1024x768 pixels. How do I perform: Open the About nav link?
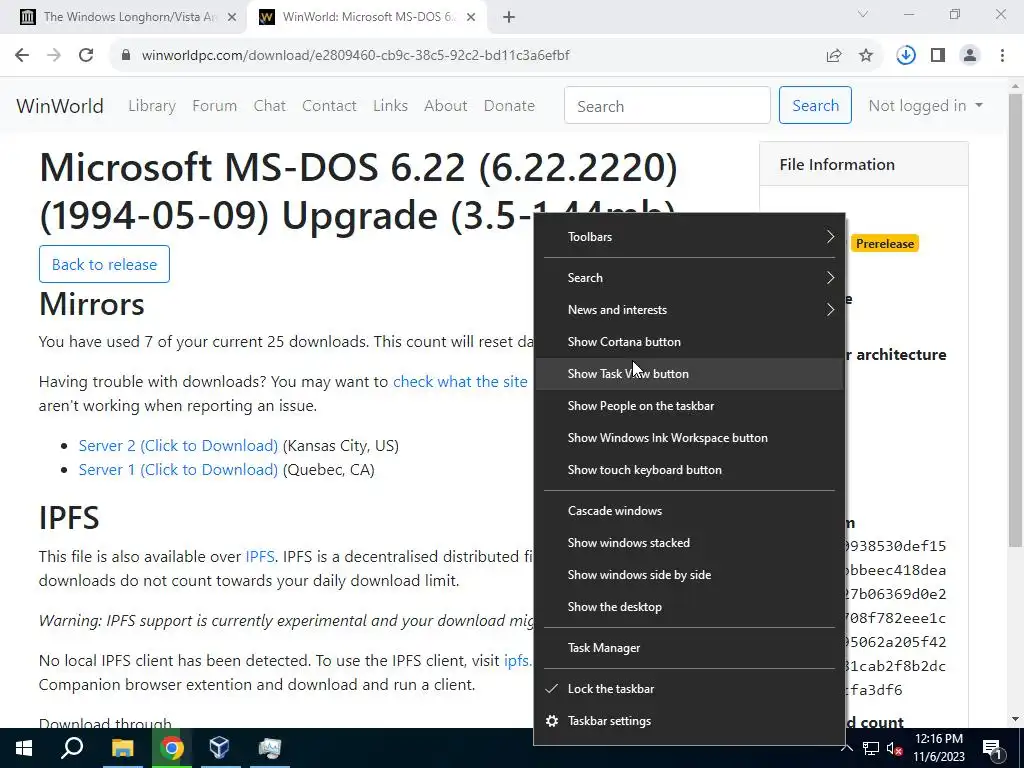(445, 106)
